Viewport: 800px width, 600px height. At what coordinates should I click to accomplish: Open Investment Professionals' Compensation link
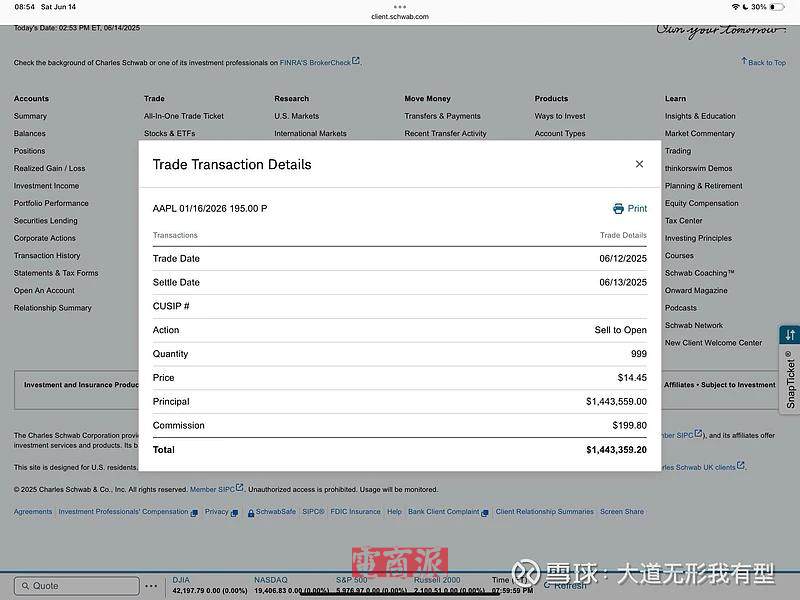[128, 512]
